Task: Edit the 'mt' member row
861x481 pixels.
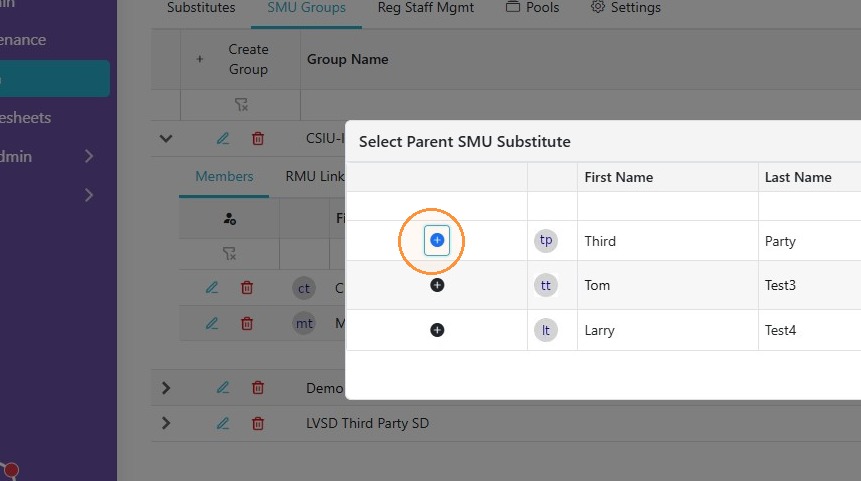Action: click(x=212, y=323)
